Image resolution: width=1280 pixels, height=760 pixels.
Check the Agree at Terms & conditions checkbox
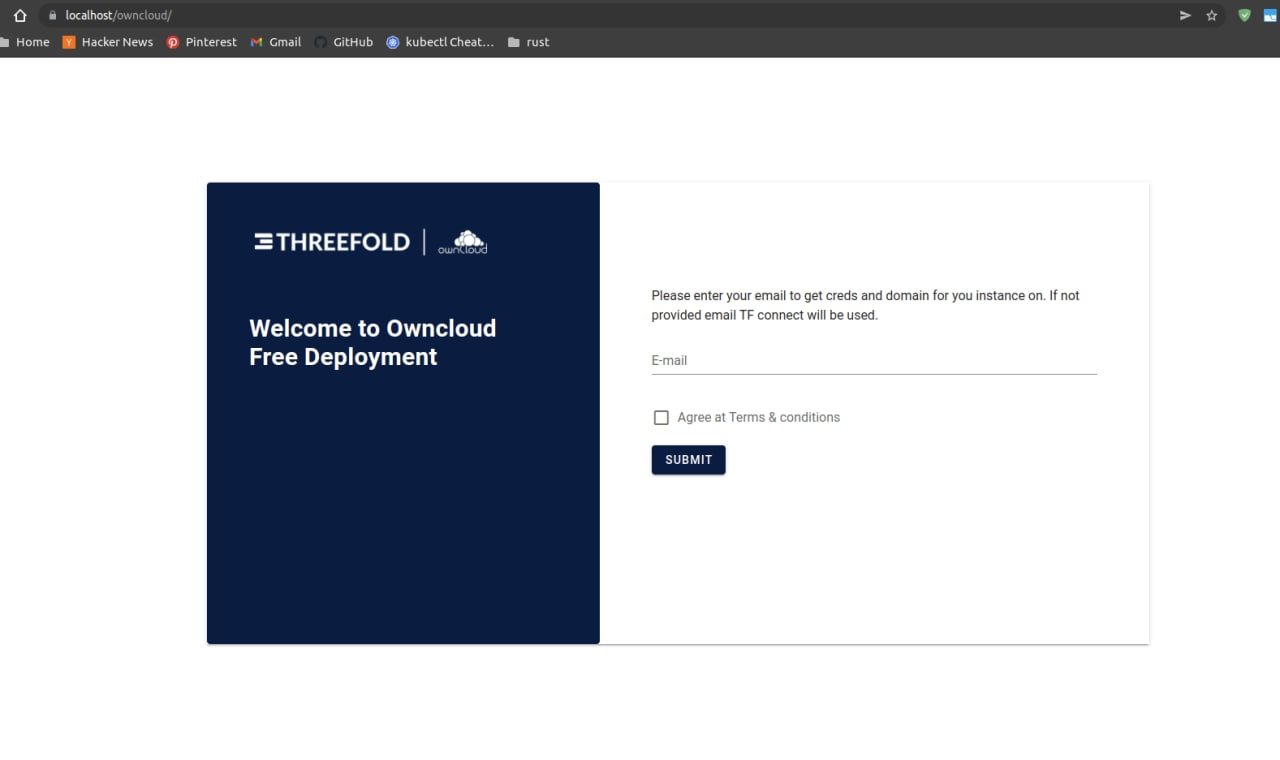(661, 417)
